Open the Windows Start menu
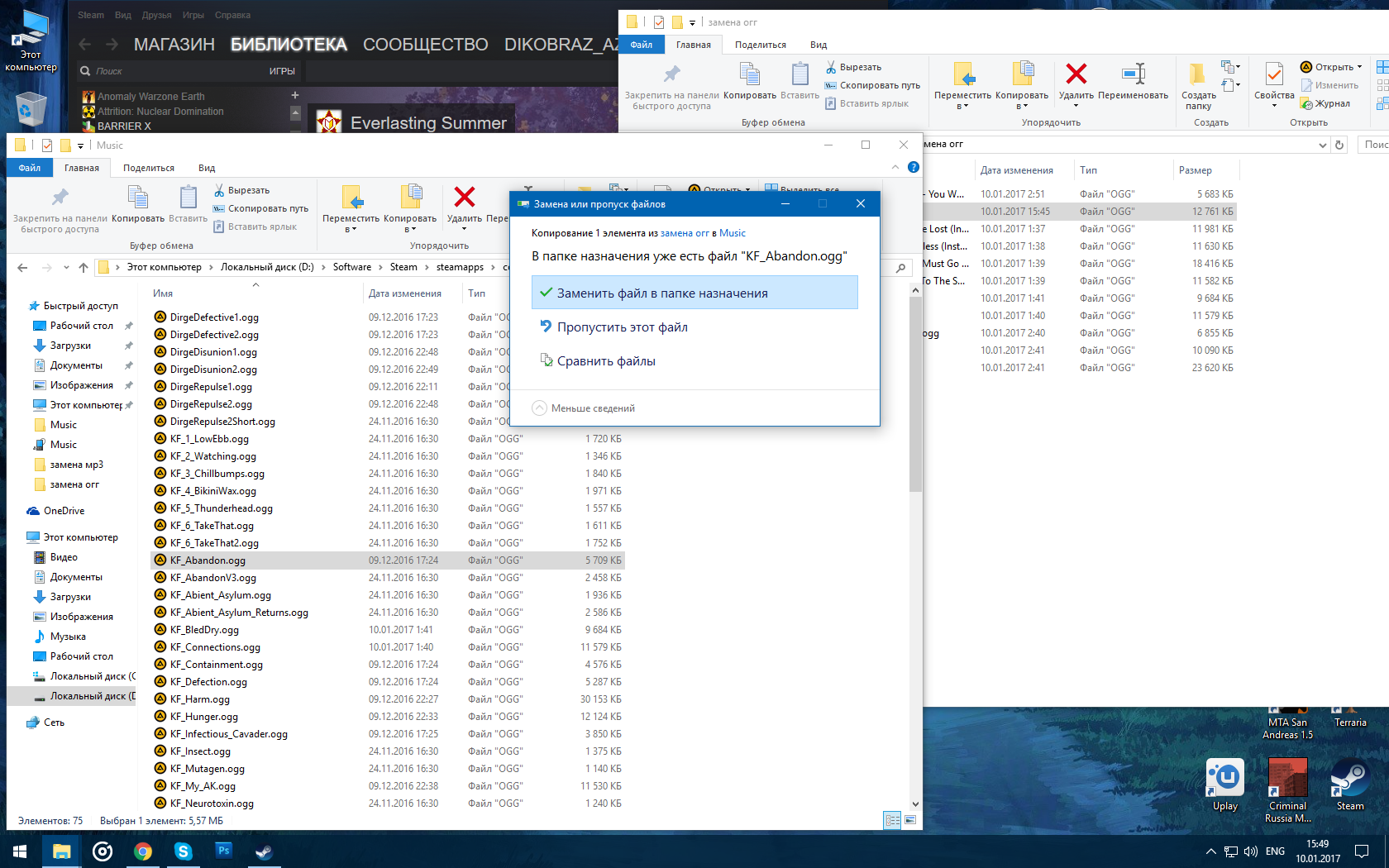 20,851
